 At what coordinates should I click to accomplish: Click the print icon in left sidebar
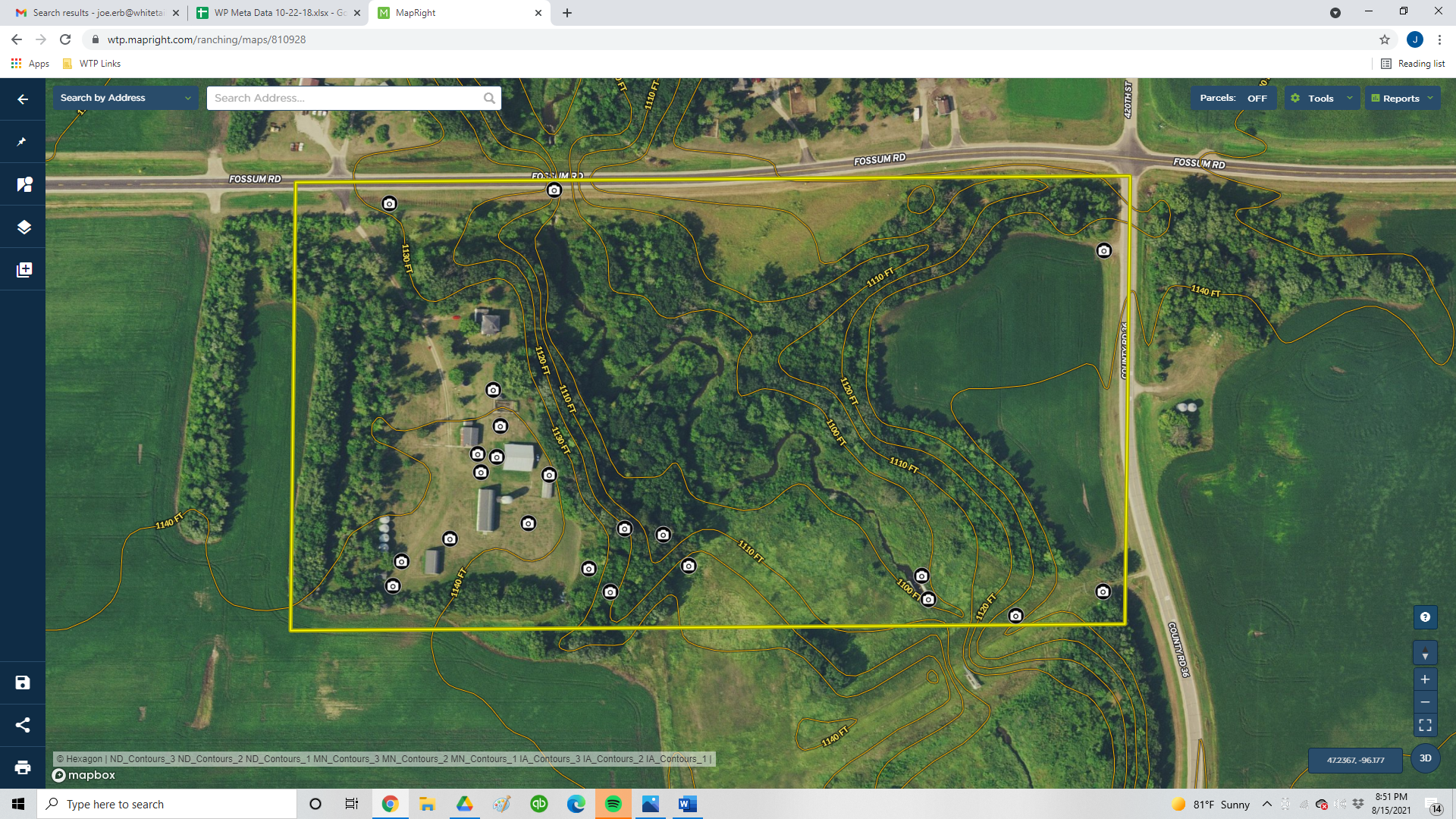23,767
